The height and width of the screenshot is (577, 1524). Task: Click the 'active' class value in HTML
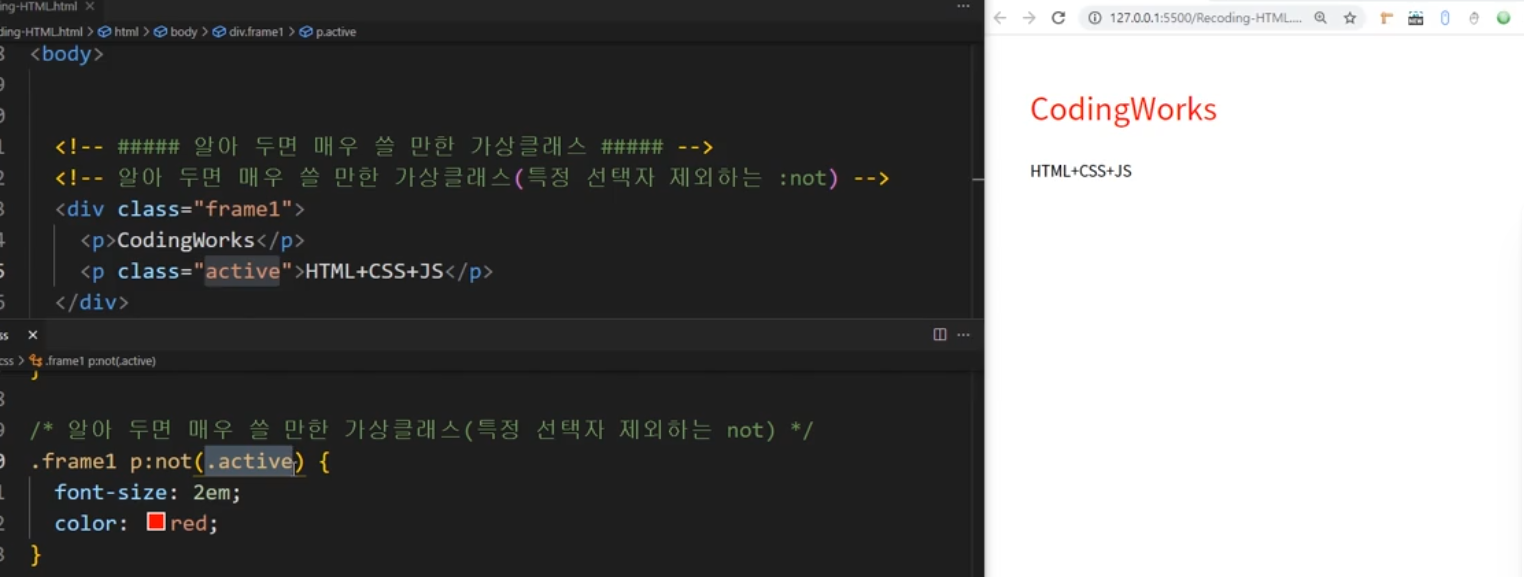point(243,271)
